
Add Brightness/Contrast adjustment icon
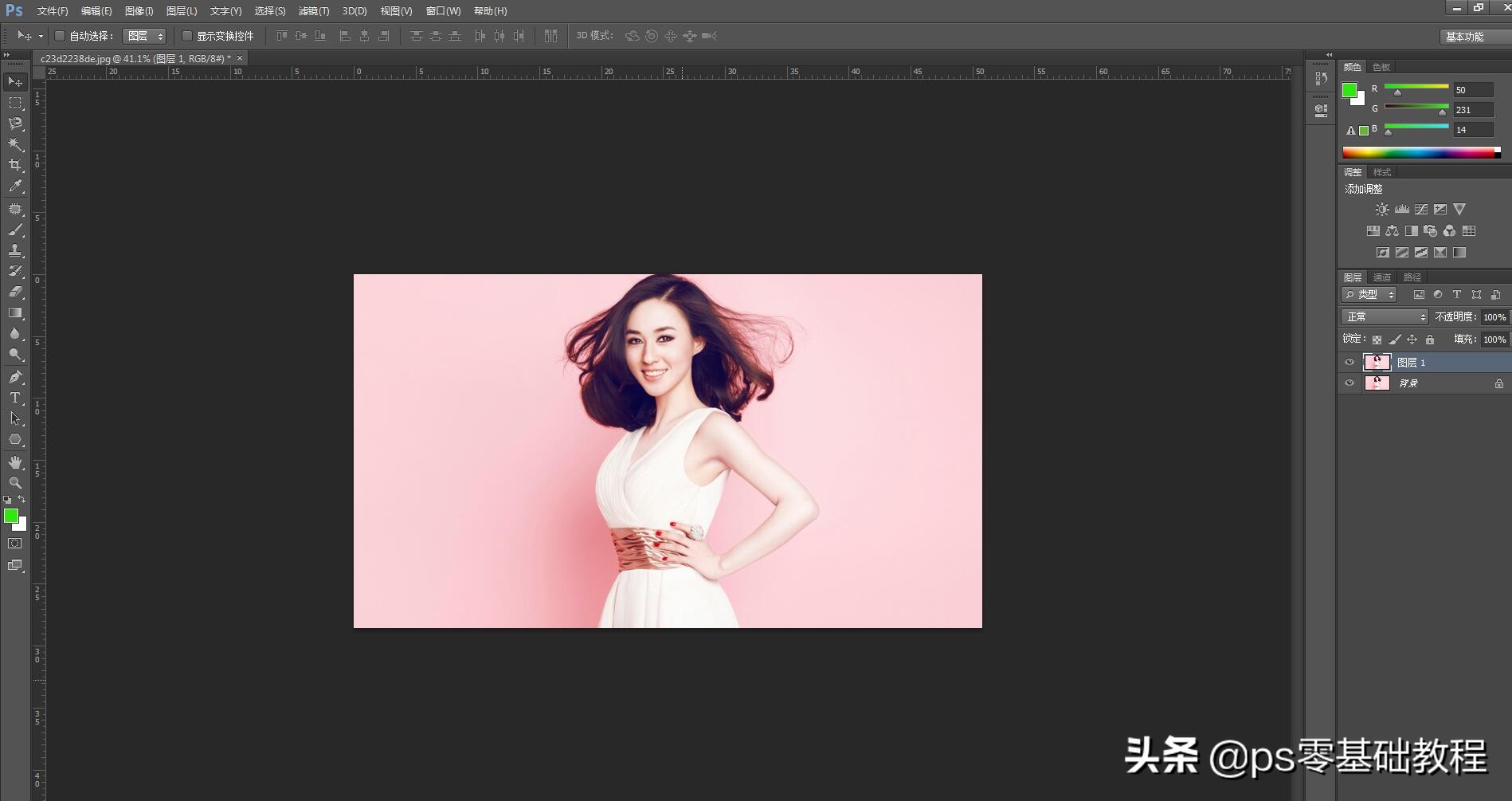click(x=1382, y=209)
